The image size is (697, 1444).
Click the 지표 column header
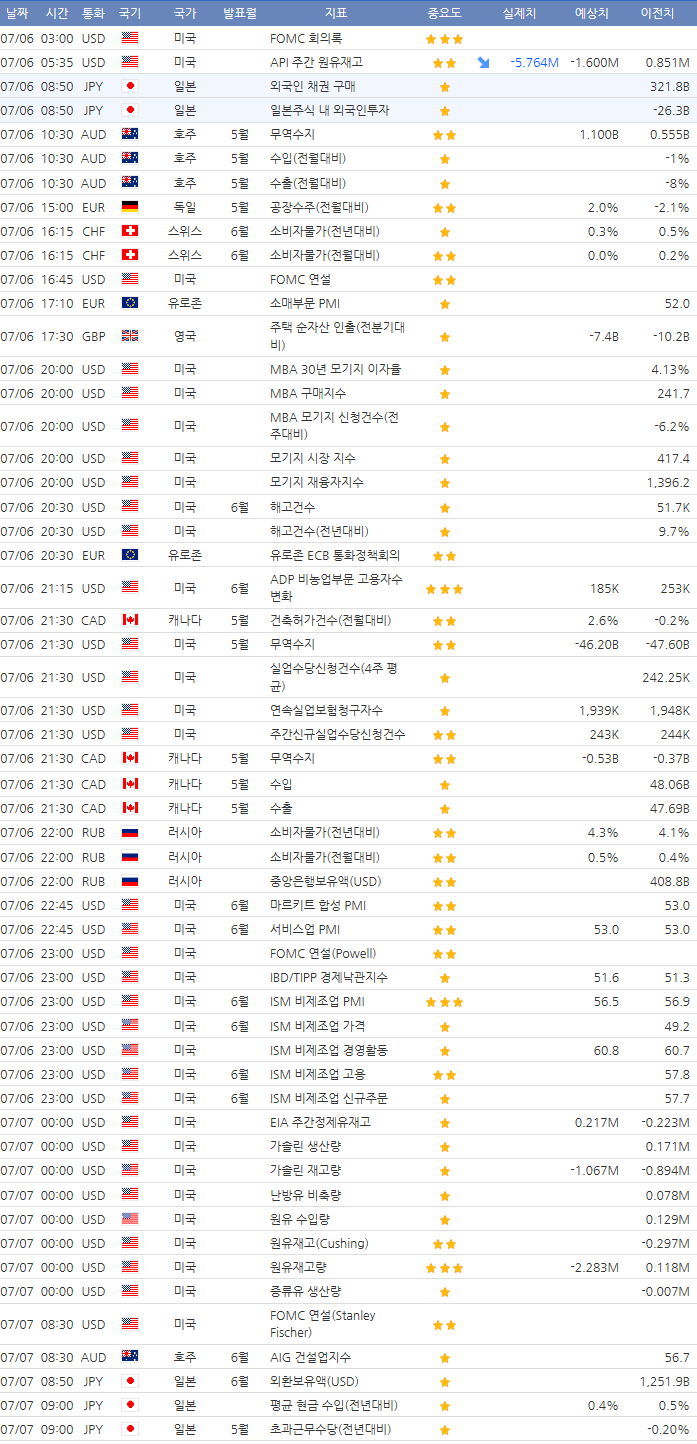click(336, 13)
